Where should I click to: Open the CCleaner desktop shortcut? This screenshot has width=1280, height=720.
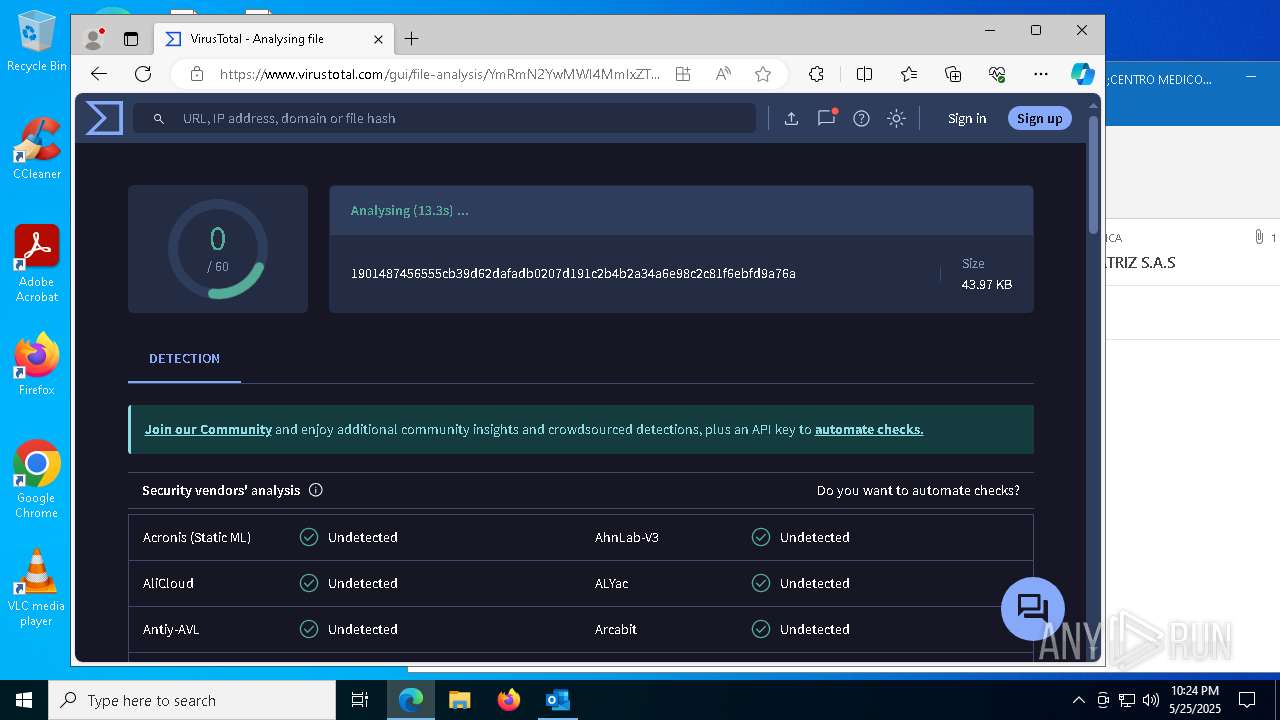pos(37,148)
